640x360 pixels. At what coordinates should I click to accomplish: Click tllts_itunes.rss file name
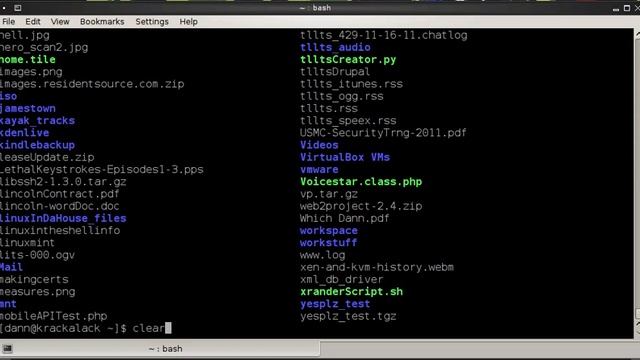[x=351, y=84]
